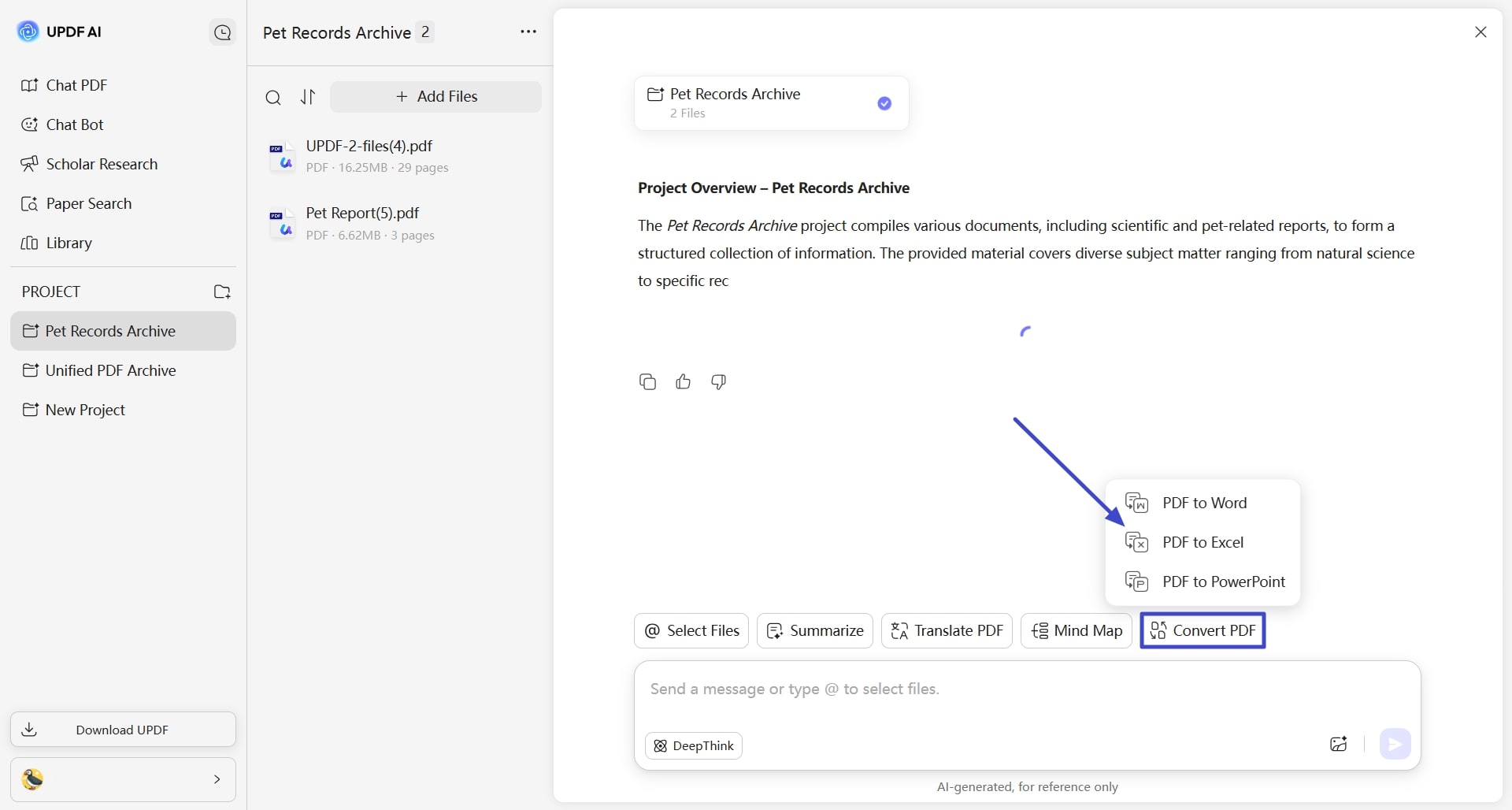This screenshot has height=810, width=1512.
Task: Open Scholar Research in the sidebar
Action: pos(101,164)
